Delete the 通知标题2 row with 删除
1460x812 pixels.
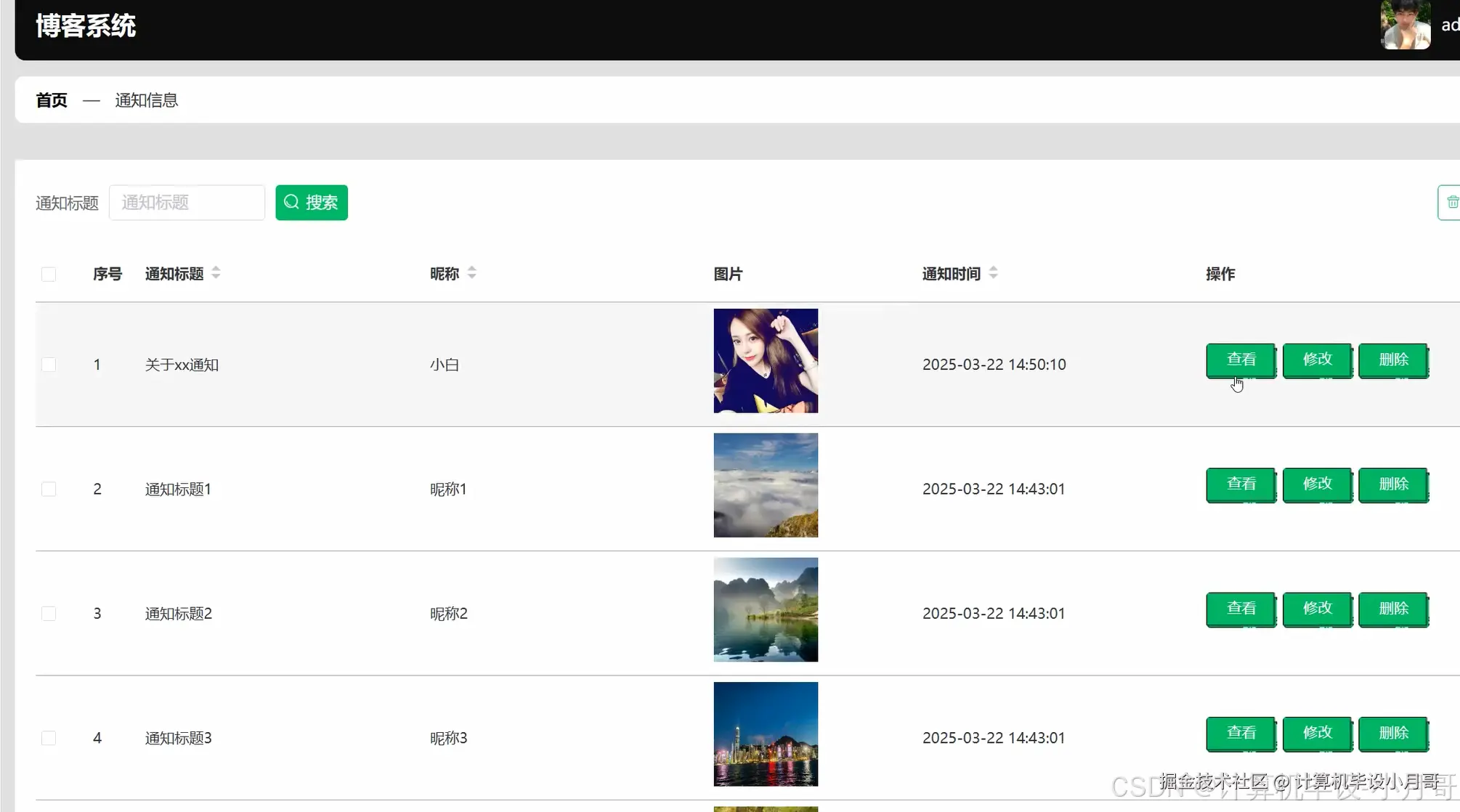pyautogui.click(x=1392, y=609)
